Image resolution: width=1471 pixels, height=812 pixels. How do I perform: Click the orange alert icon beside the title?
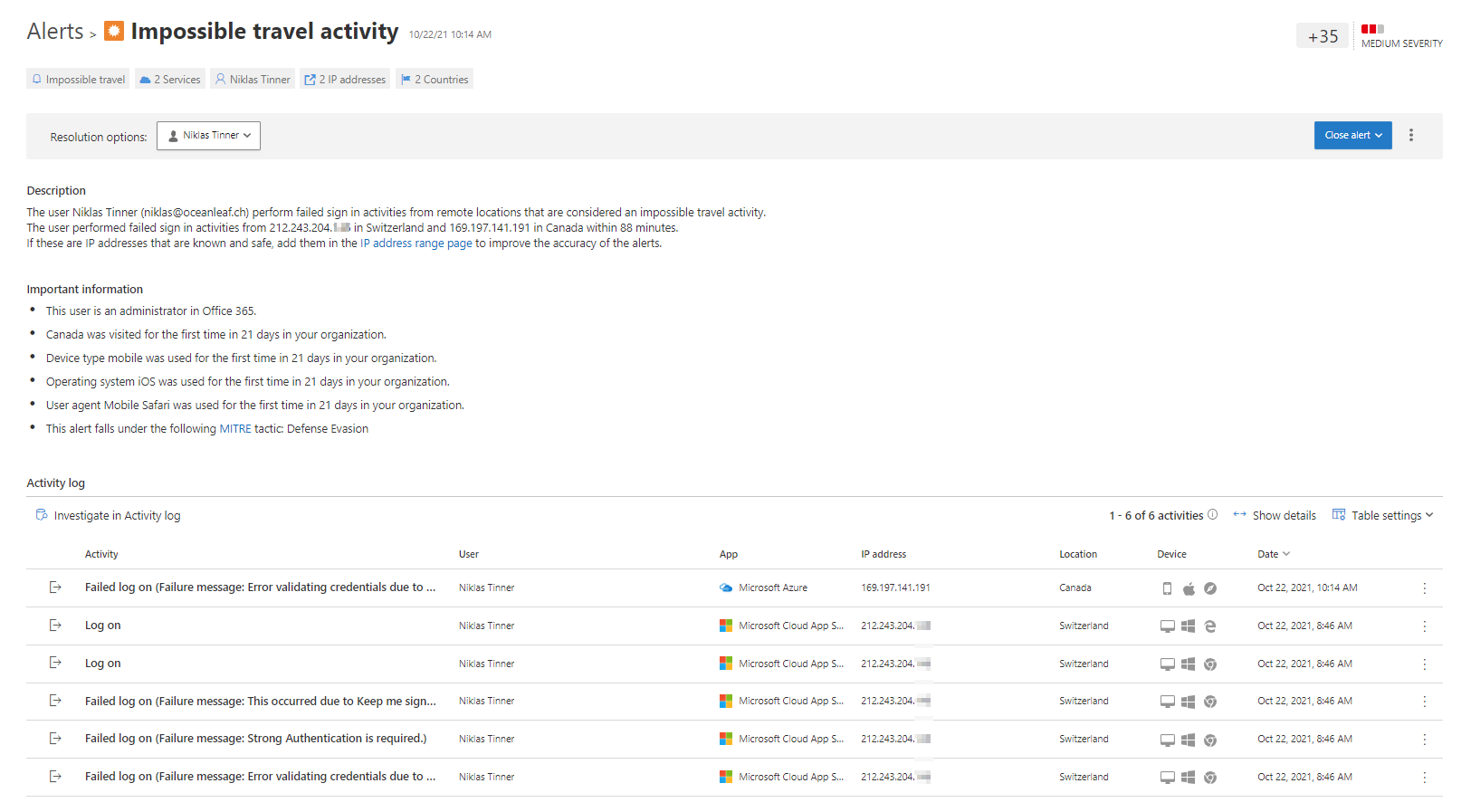coord(114,31)
